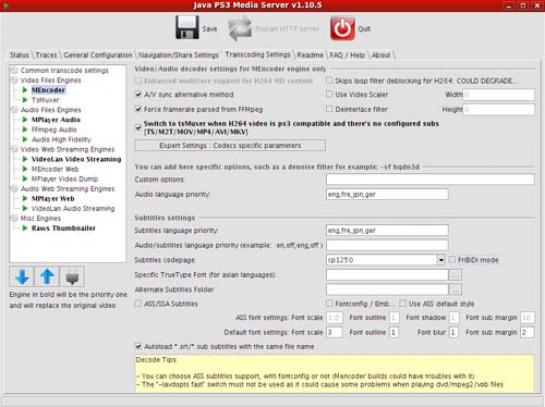Open the FAQ / Help tab
Viewport: 545px width, 407px height.
pyautogui.click(x=347, y=55)
